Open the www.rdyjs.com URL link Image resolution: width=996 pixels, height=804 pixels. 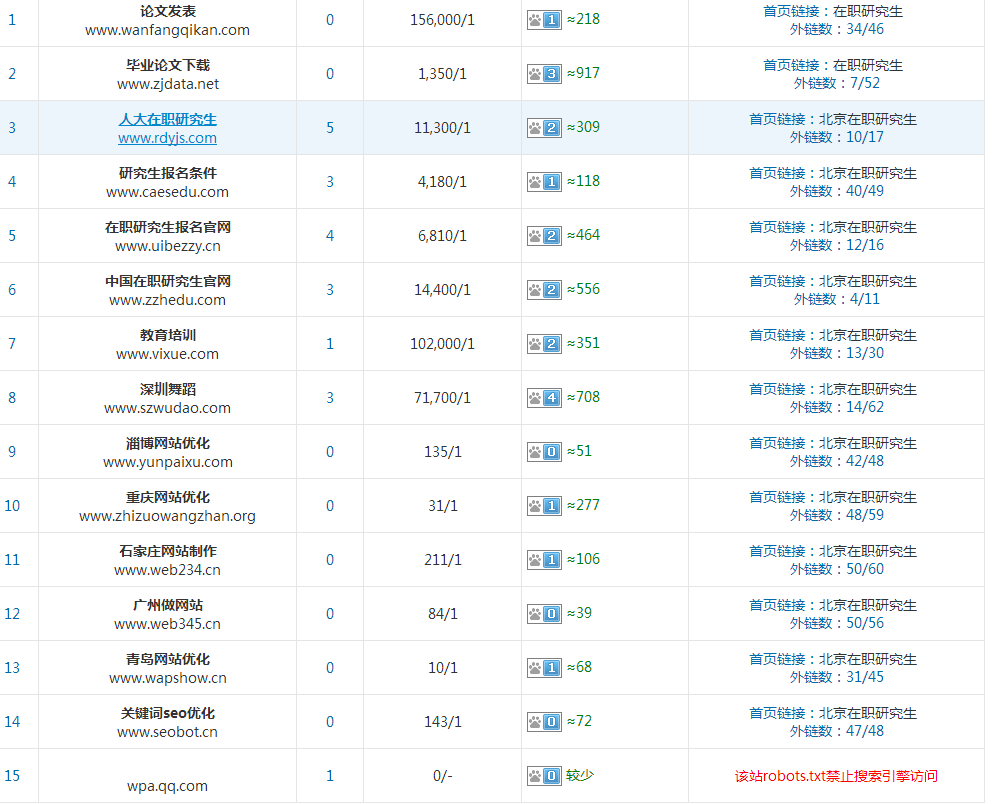click(167, 138)
